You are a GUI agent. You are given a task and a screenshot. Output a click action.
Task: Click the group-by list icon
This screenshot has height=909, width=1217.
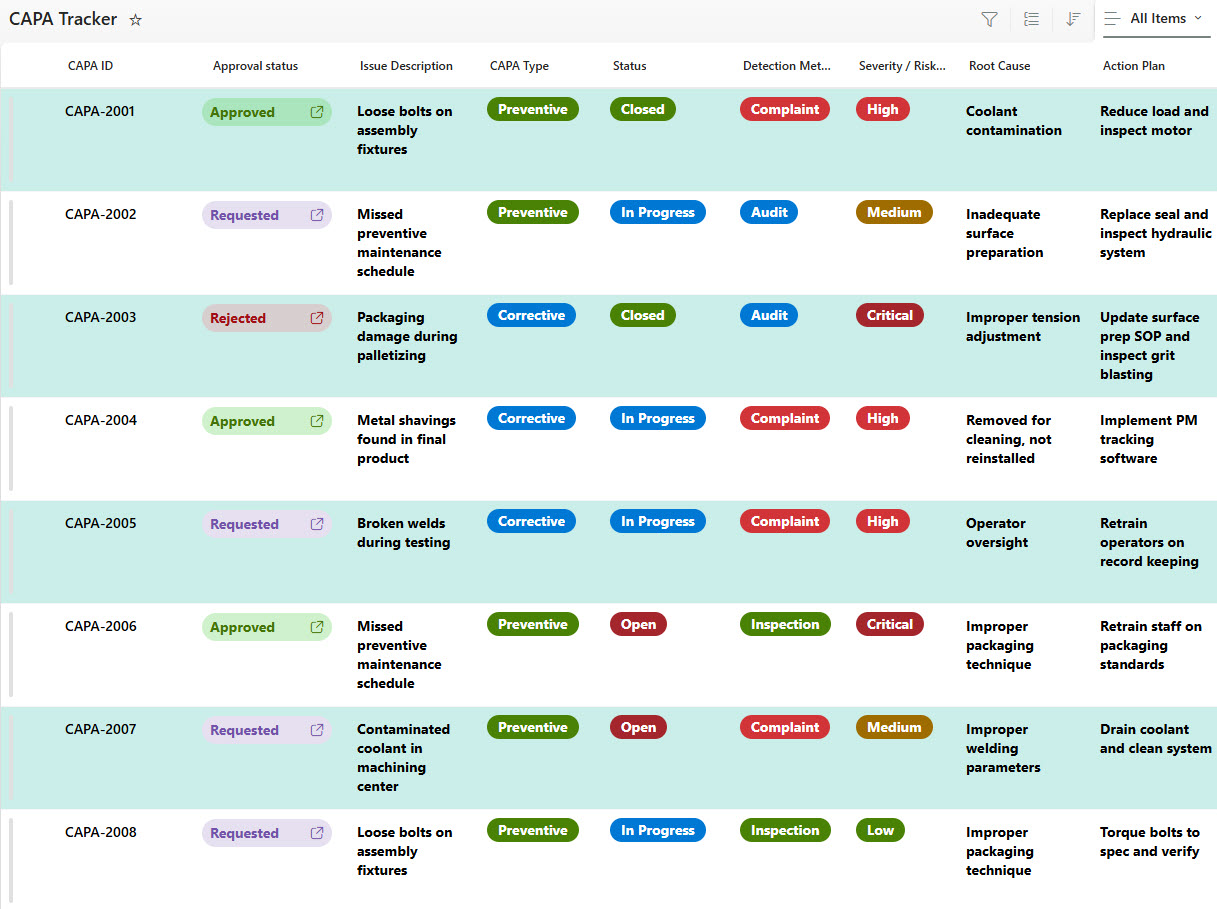tap(1032, 19)
